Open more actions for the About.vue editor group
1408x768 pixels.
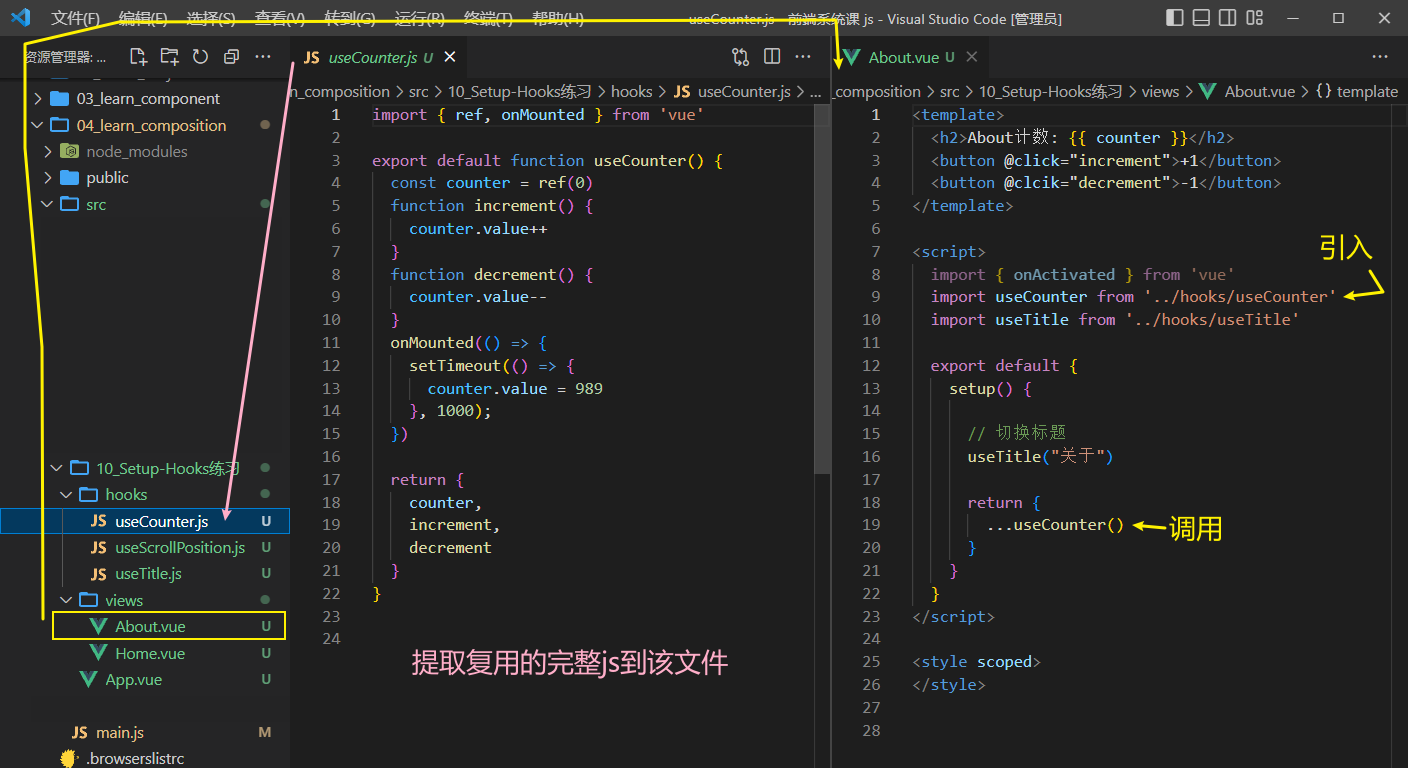pos(1380,57)
